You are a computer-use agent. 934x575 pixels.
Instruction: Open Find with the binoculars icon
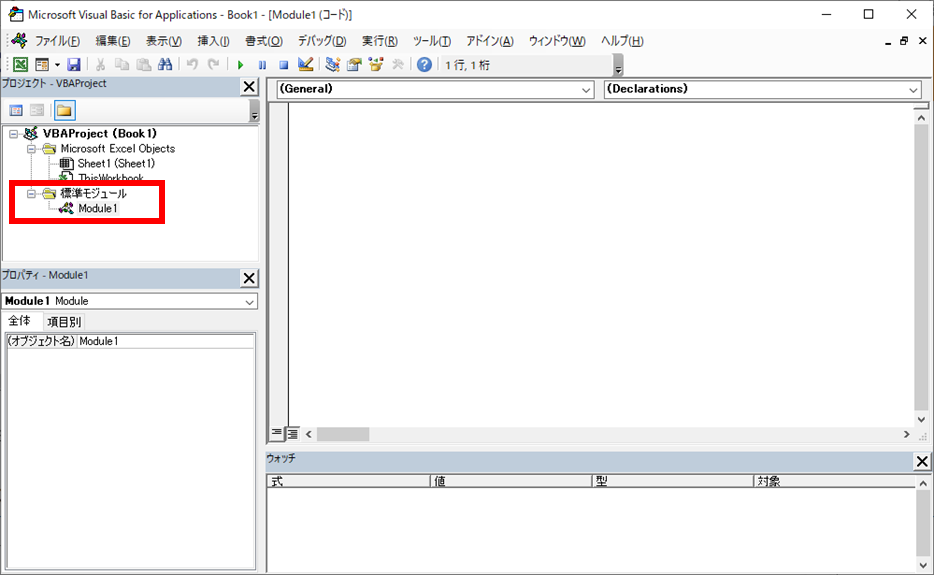[x=165, y=64]
